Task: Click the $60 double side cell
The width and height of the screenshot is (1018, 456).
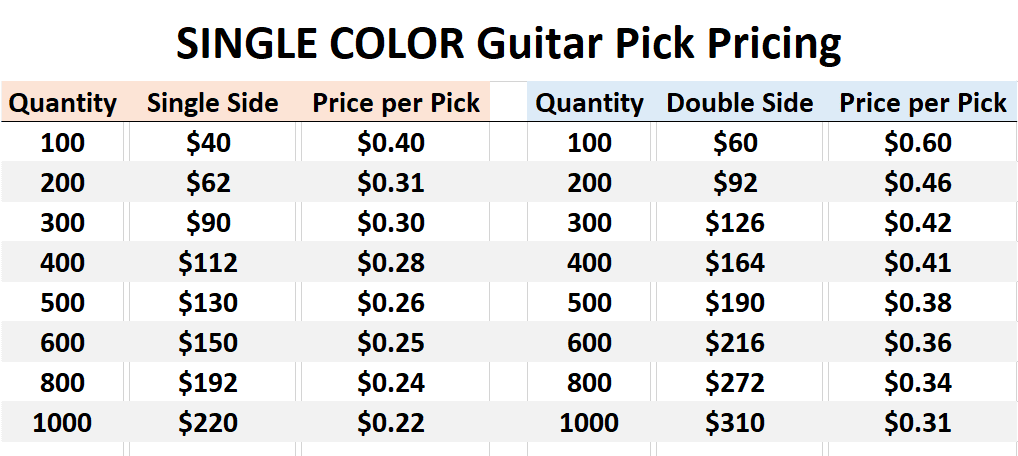Action: point(735,143)
